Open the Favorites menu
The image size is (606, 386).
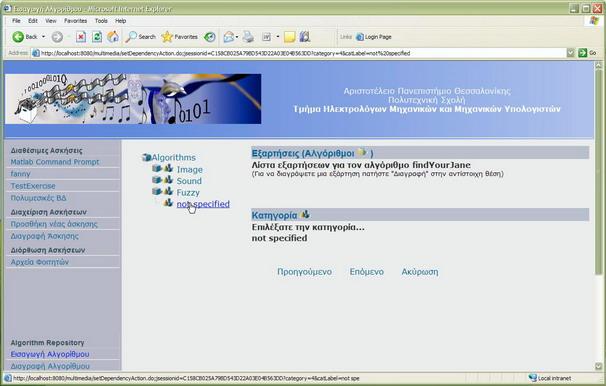[x=75, y=21]
